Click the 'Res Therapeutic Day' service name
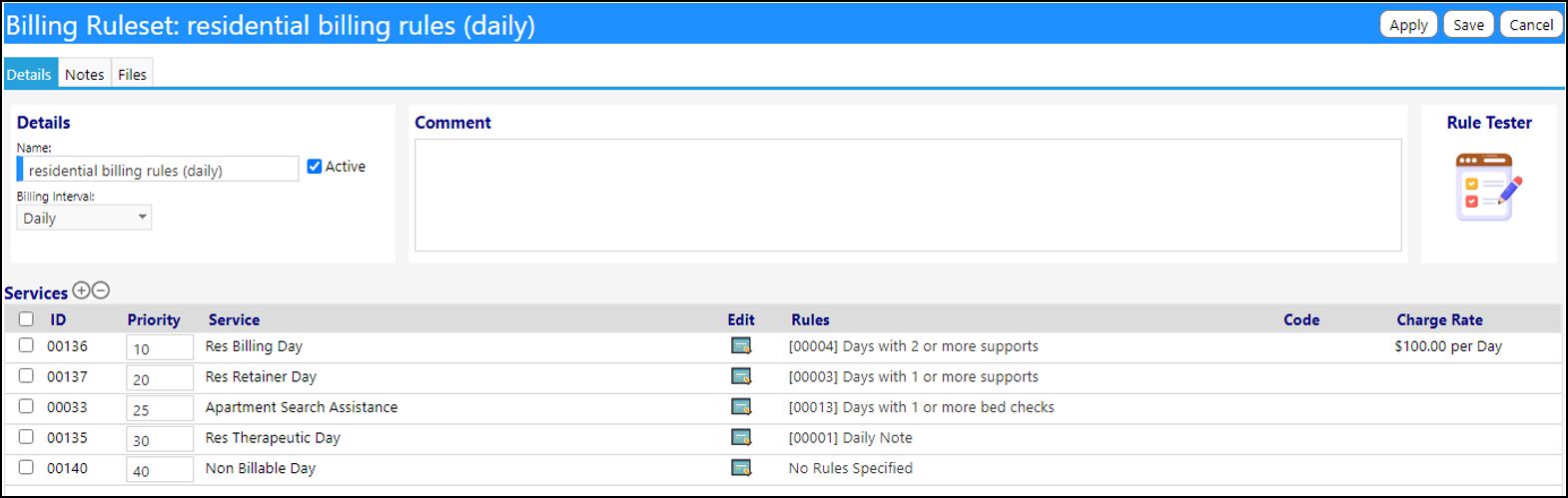1568x498 pixels. (273, 437)
